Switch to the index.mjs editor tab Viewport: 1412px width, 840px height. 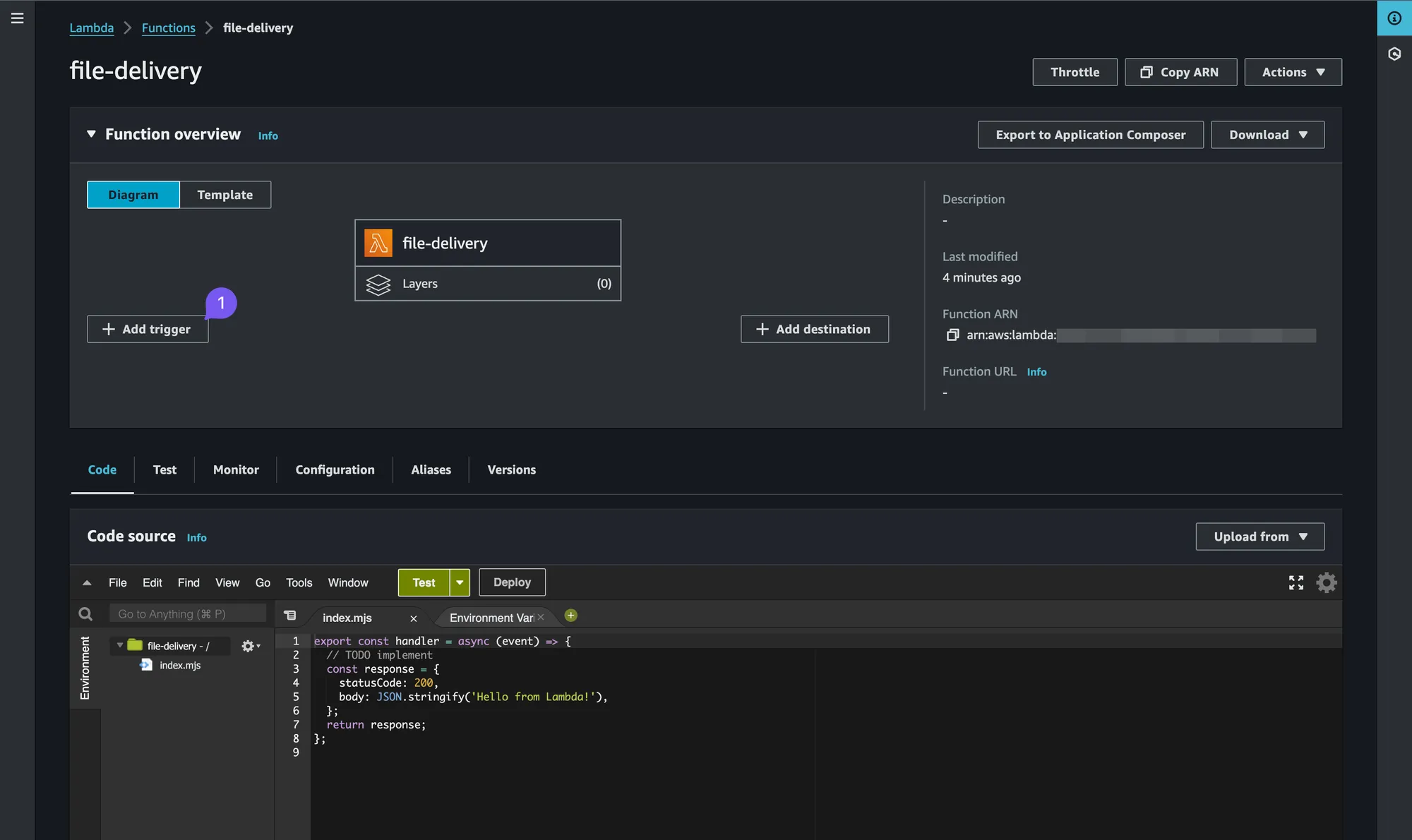[347, 618]
